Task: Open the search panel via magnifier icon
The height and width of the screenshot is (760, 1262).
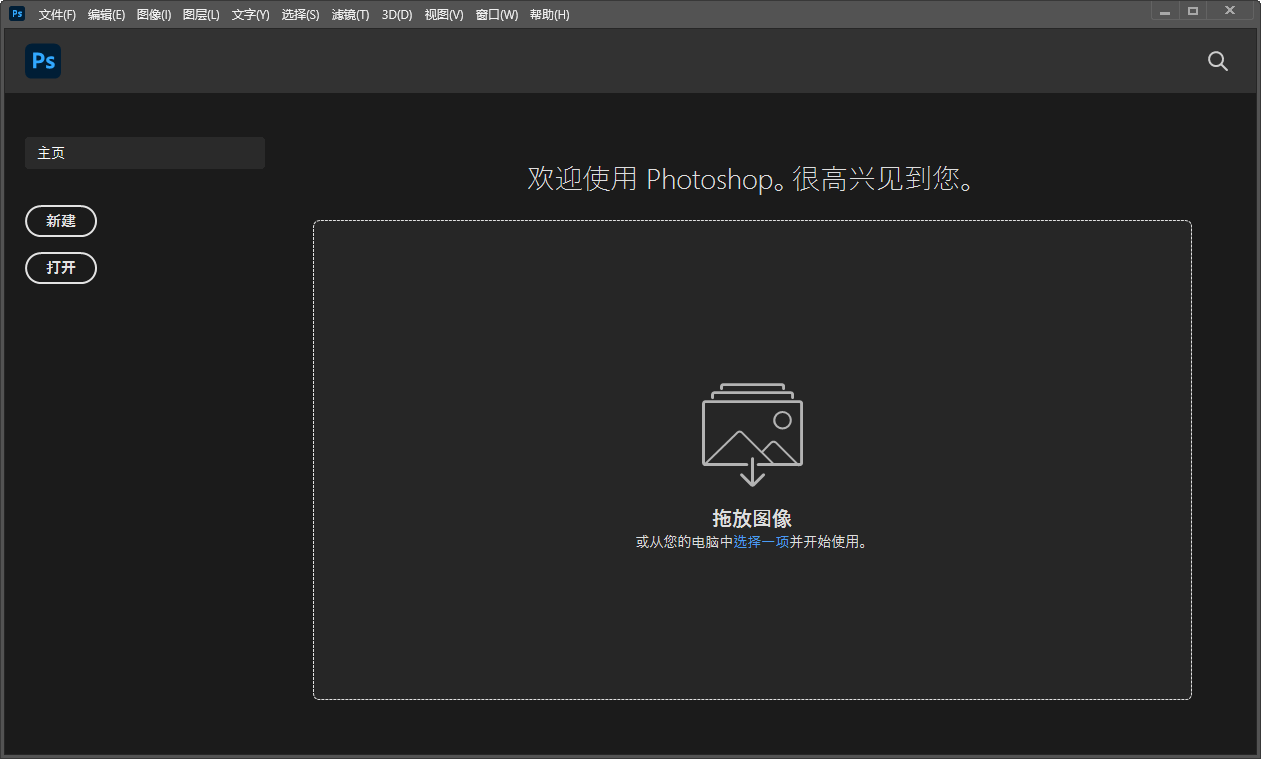Action: click(x=1217, y=61)
